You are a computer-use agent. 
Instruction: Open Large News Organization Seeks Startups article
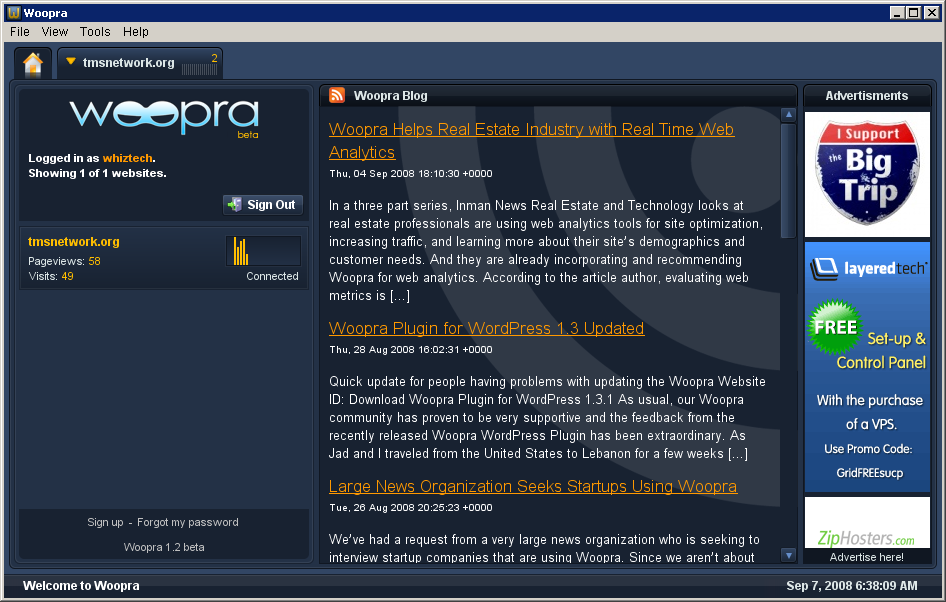(x=533, y=486)
